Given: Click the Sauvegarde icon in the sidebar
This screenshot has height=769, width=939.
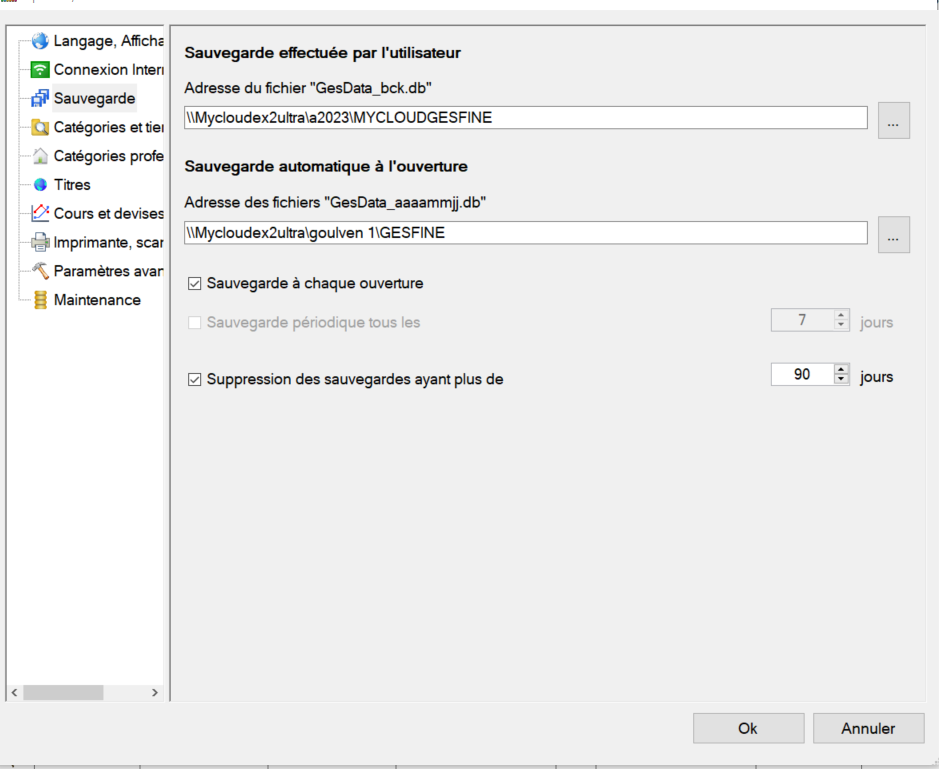Looking at the screenshot, I should 40,99.
